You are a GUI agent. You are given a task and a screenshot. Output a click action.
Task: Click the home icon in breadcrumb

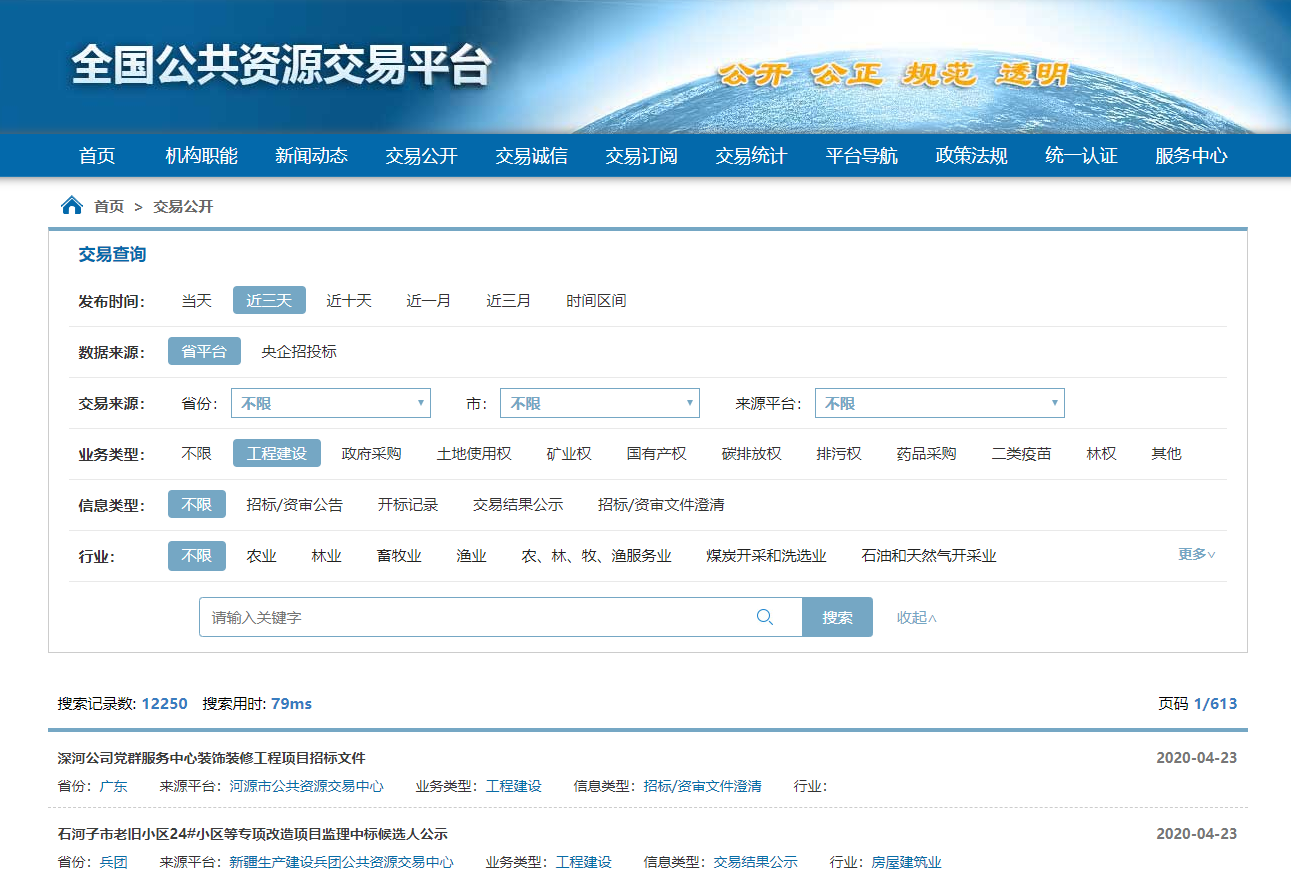pyautogui.click(x=72, y=206)
